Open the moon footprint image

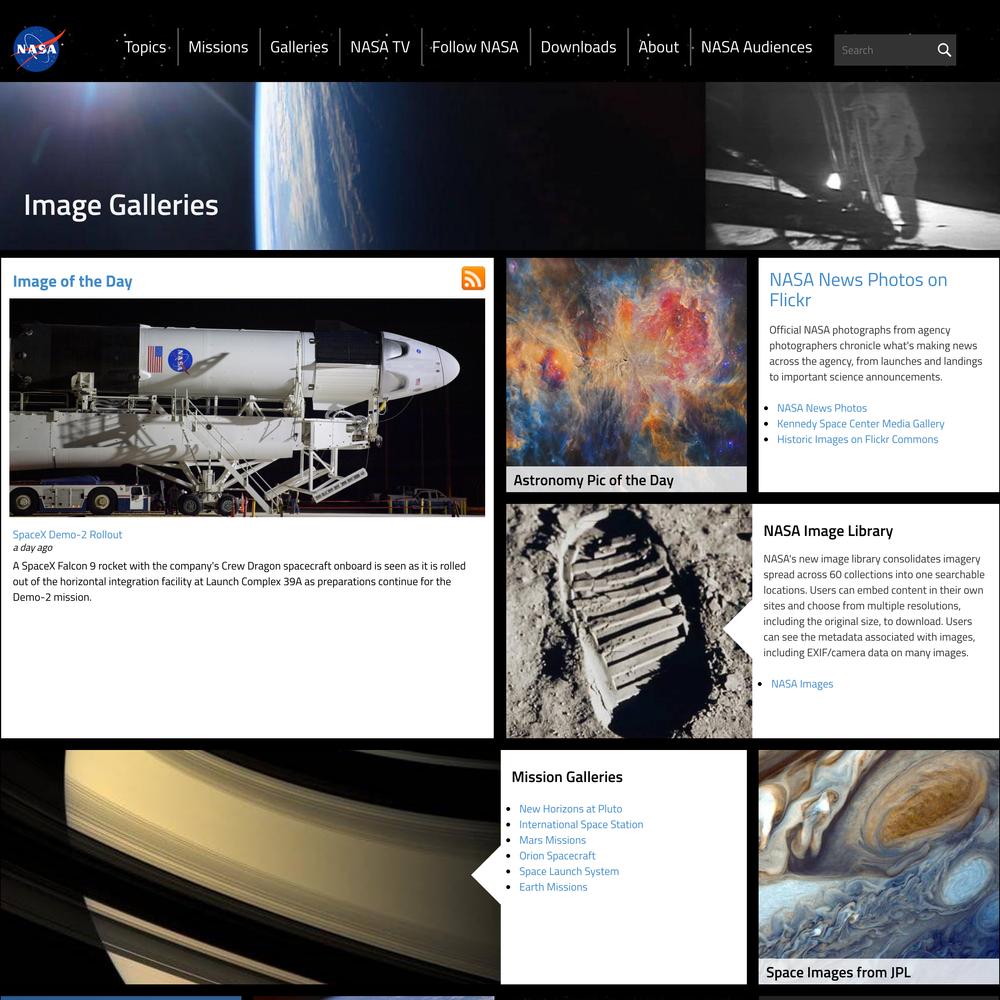point(629,621)
